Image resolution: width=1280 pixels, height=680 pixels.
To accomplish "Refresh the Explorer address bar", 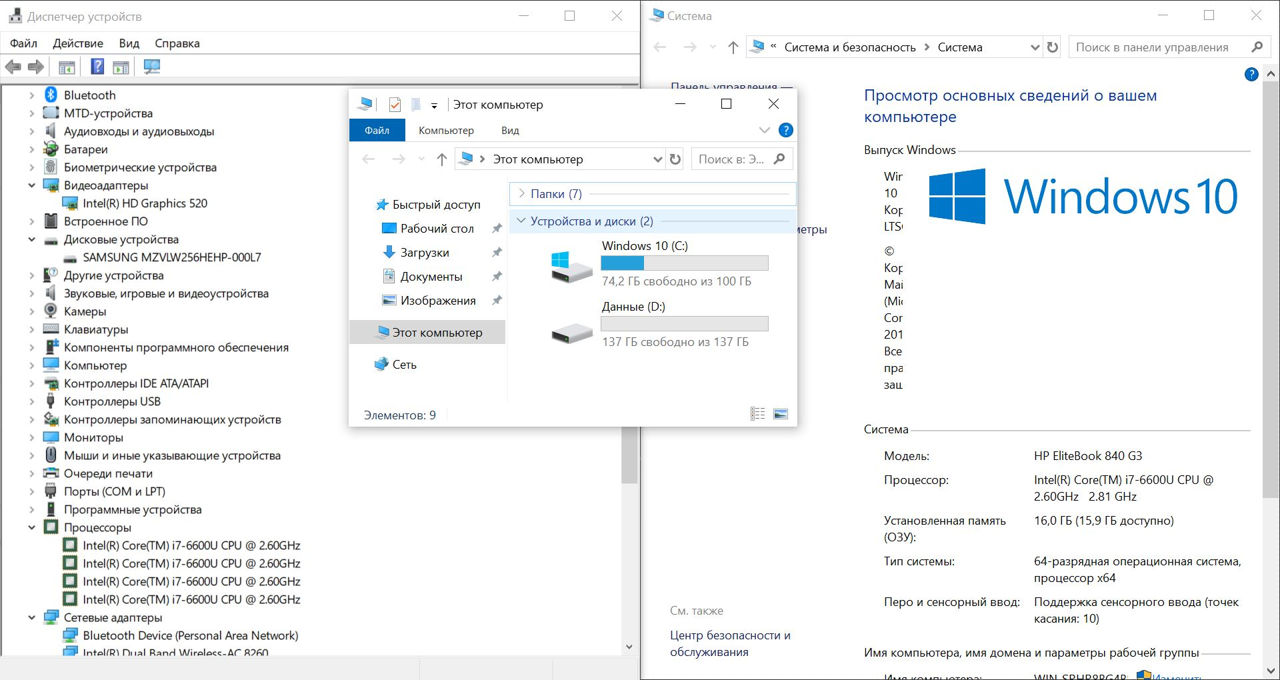I will coord(676,159).
